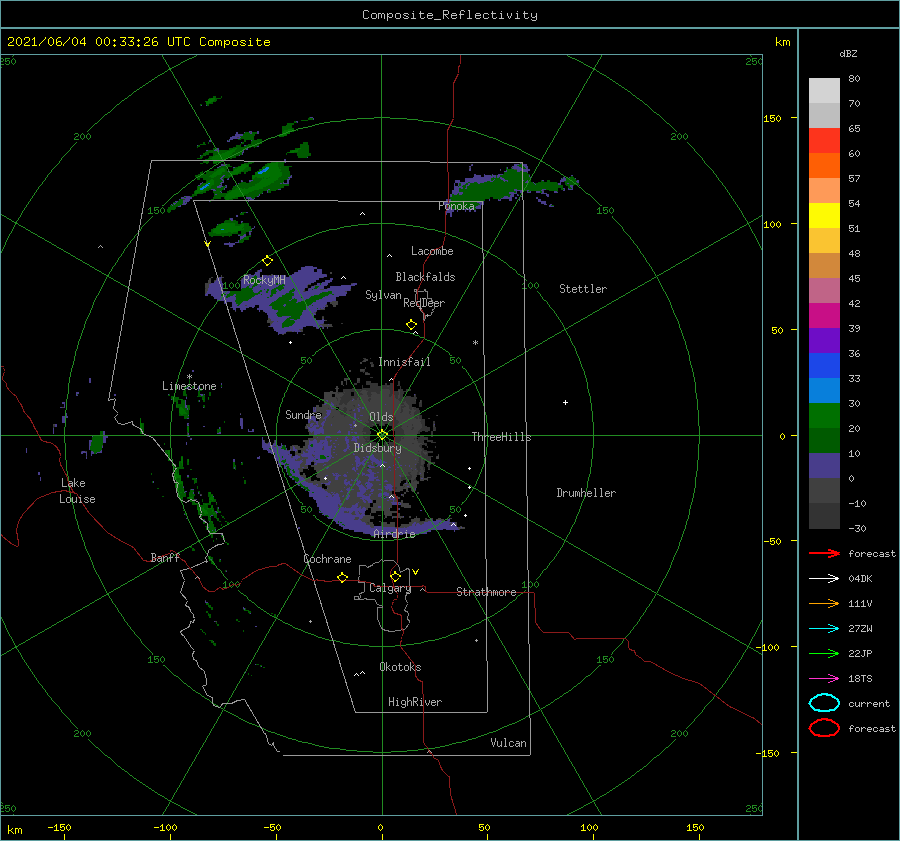Click the white plus marker east of ThreeHills
Screen dimensions: 900x841
tap(565, 402)
